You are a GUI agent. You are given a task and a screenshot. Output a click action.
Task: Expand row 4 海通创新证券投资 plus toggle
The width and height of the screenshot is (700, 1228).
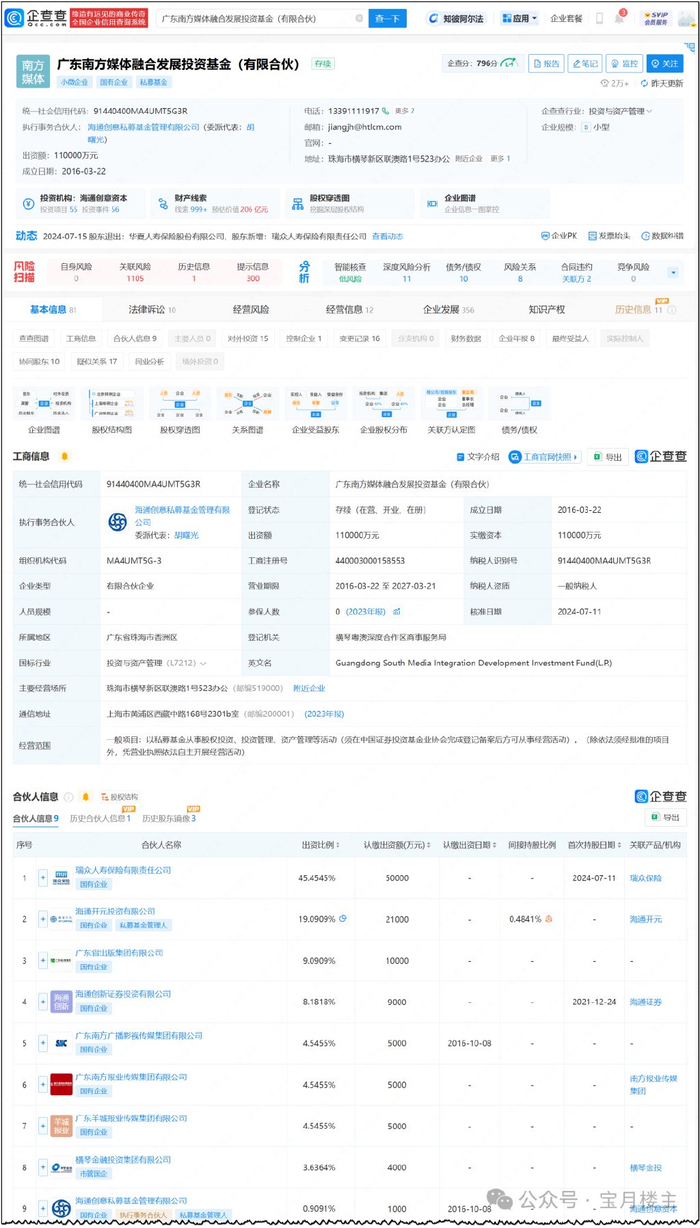tap(42, 1001)
